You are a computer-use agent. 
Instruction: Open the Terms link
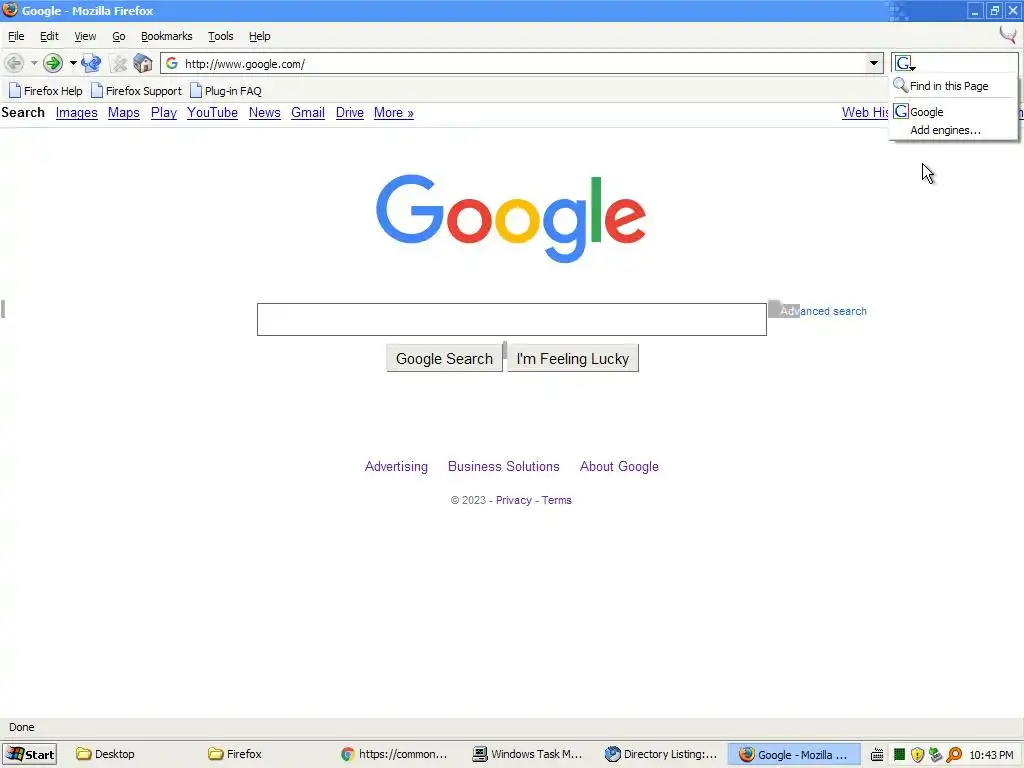[556, 500]
